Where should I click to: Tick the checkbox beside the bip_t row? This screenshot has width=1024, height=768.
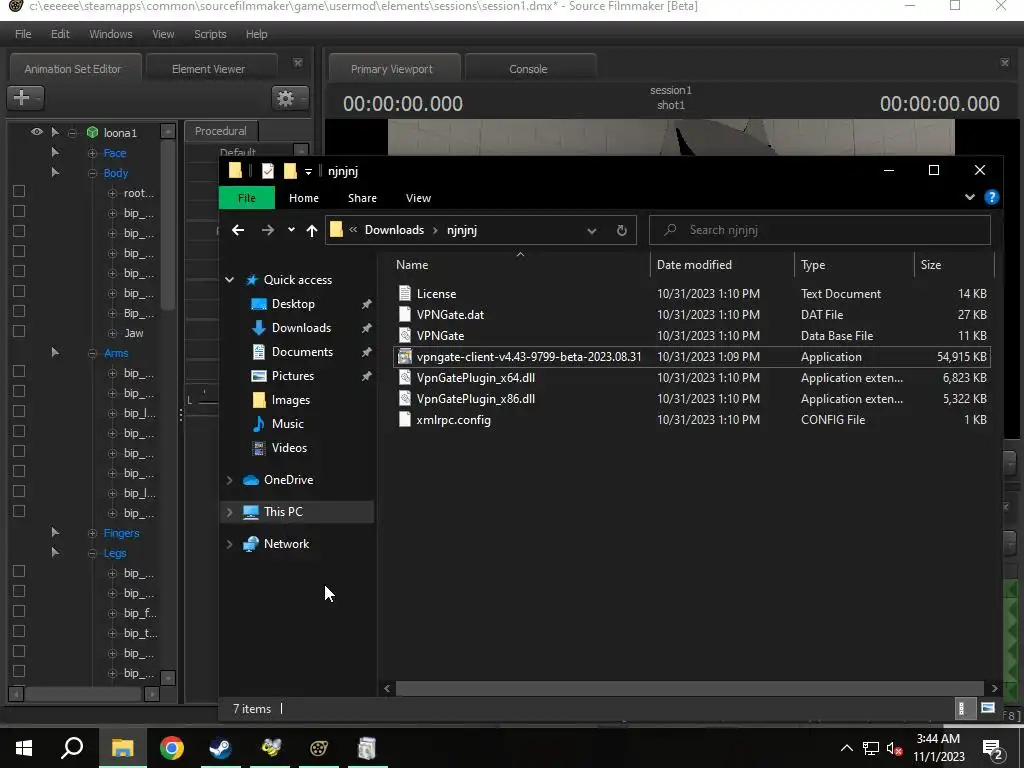19,632
